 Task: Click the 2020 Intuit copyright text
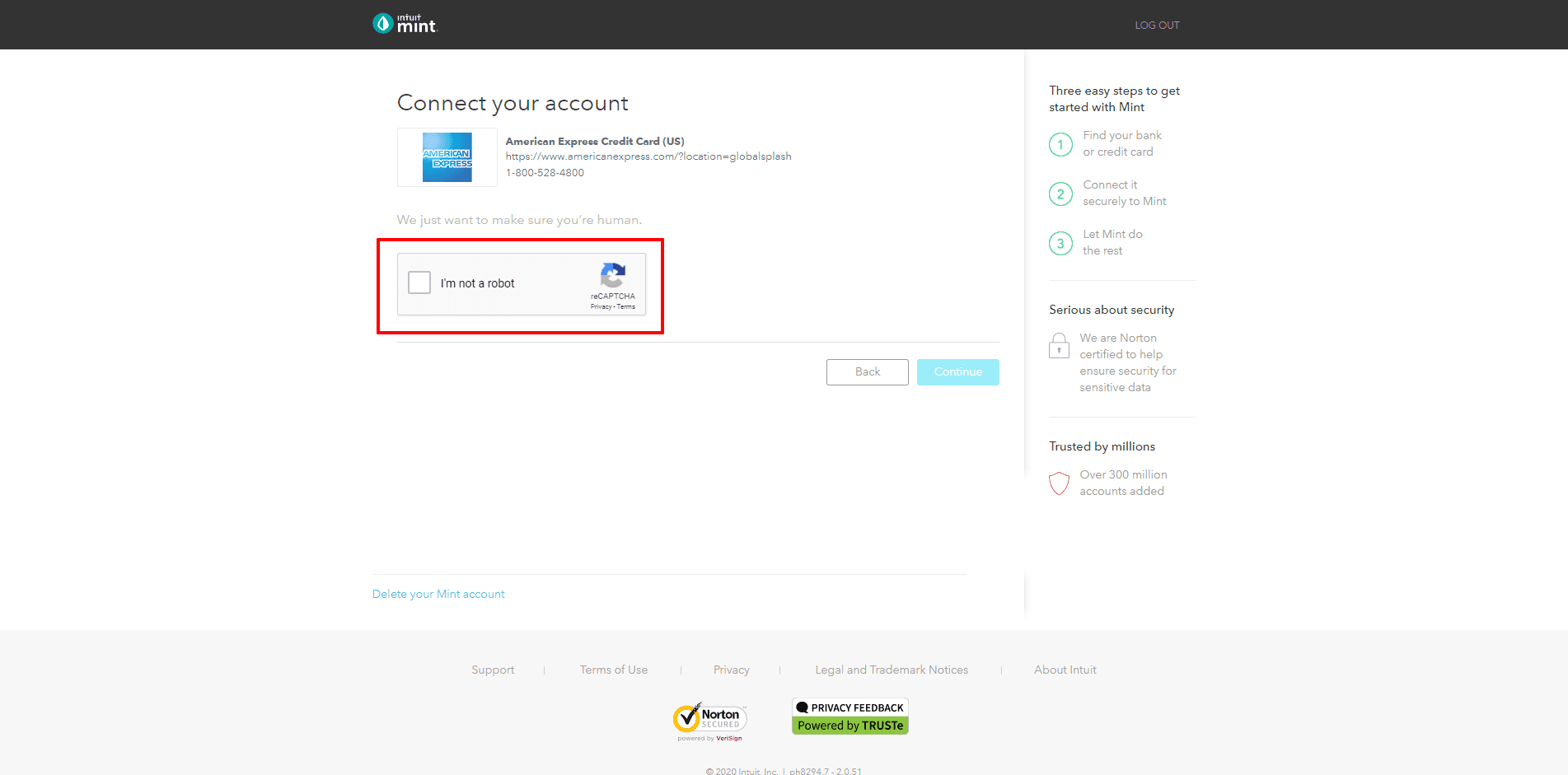[784, 771]
